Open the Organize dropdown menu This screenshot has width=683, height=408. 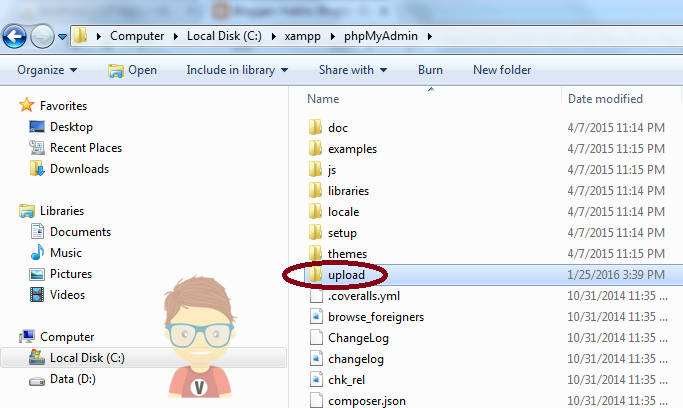[x=47, y=70]
